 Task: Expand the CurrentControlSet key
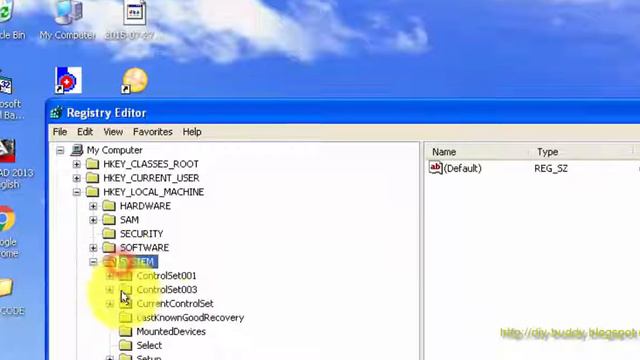point(109,304)
